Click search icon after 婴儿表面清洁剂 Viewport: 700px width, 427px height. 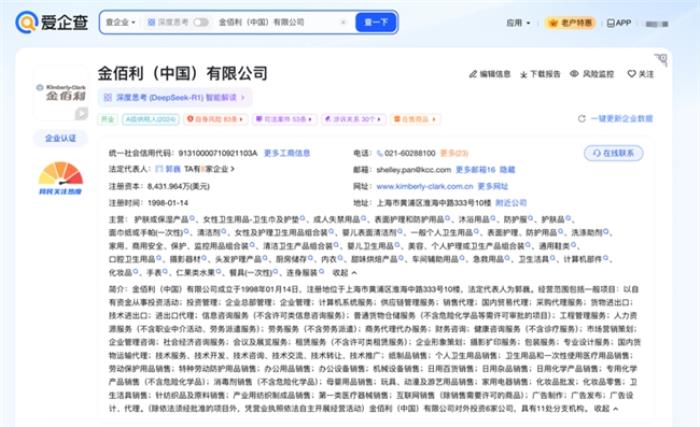400,231
